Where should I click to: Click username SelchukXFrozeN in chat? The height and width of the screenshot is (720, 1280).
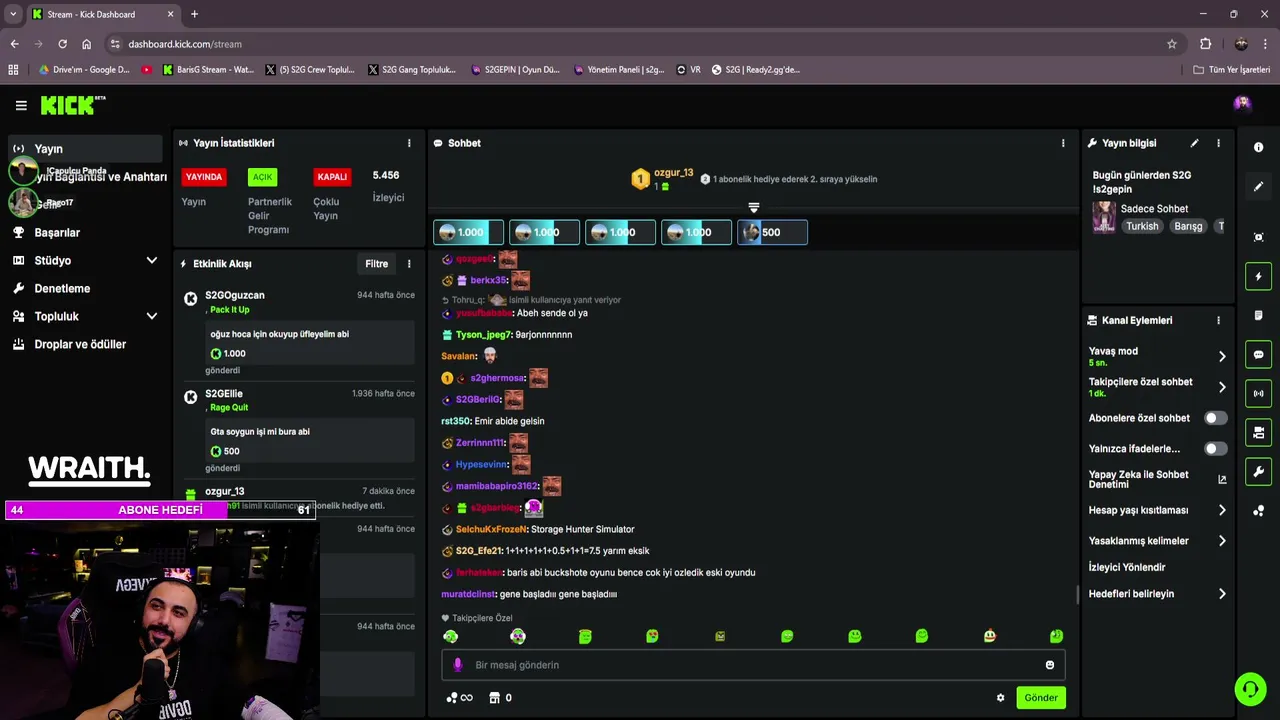coord(491,529)
